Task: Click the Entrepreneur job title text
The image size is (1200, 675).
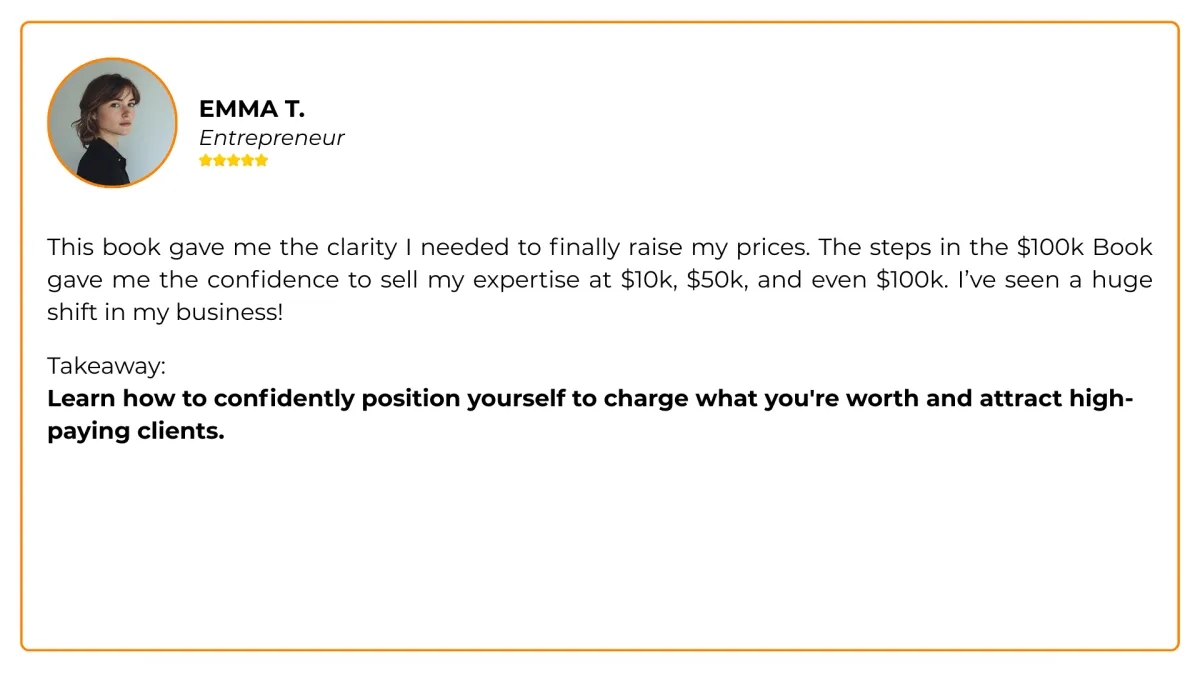Action: (271, 138)
